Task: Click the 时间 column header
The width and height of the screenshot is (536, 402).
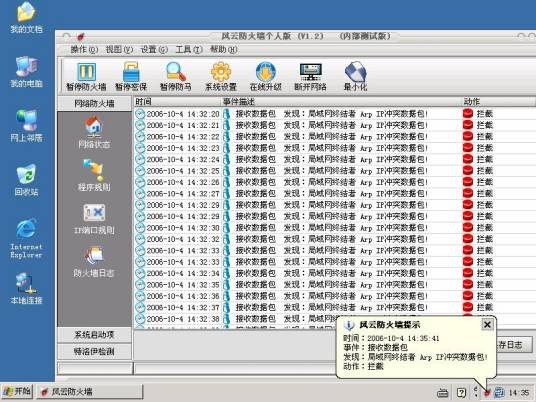Action: [176, 102]
